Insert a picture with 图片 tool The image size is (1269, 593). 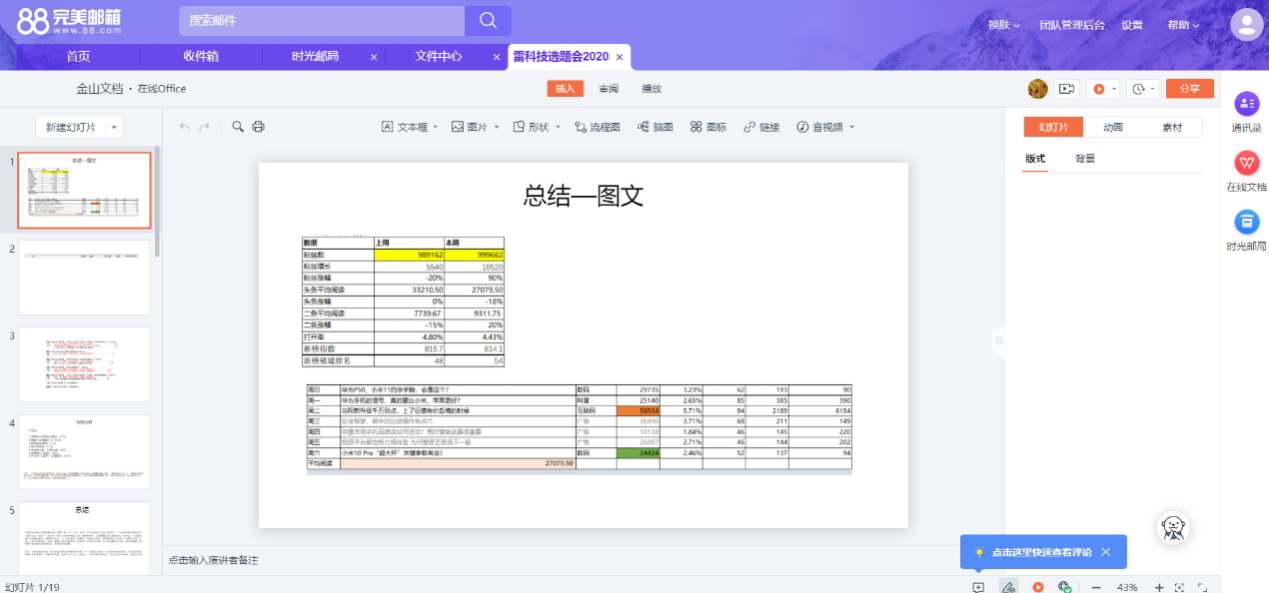(469, 127)
